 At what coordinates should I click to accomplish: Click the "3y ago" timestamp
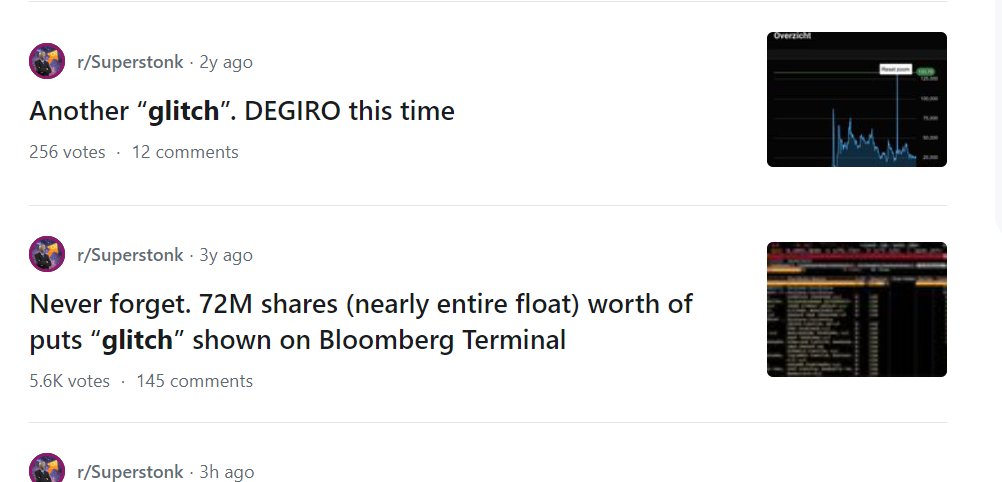point(226,255)
